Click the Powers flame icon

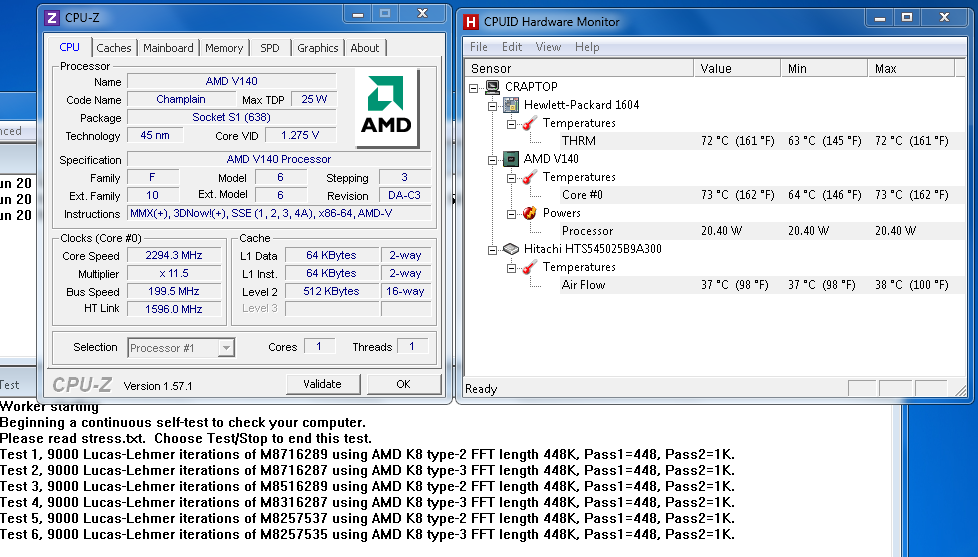point(530,213)
